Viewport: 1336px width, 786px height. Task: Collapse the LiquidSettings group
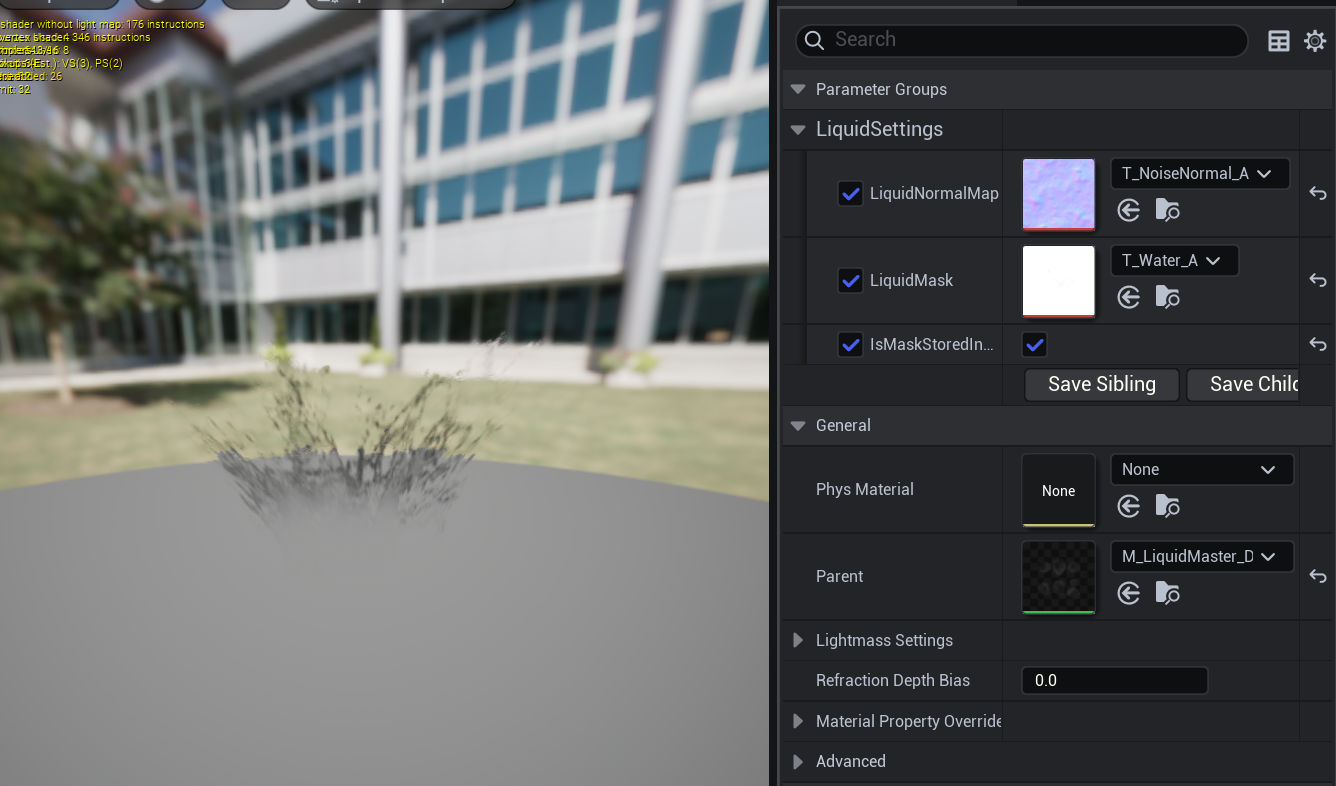pyautogui.click(x=797, y=129)
